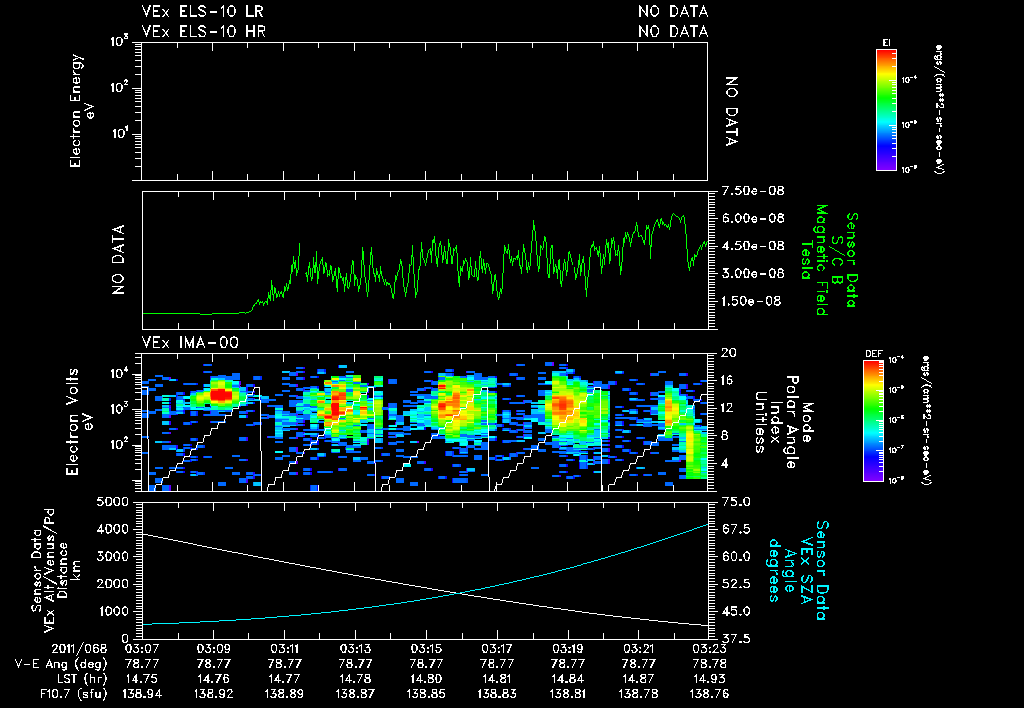Click the "Electron Energy eV" axis title
The height and width of the screenshot is (708, 1024).
(x=81, y=111)
